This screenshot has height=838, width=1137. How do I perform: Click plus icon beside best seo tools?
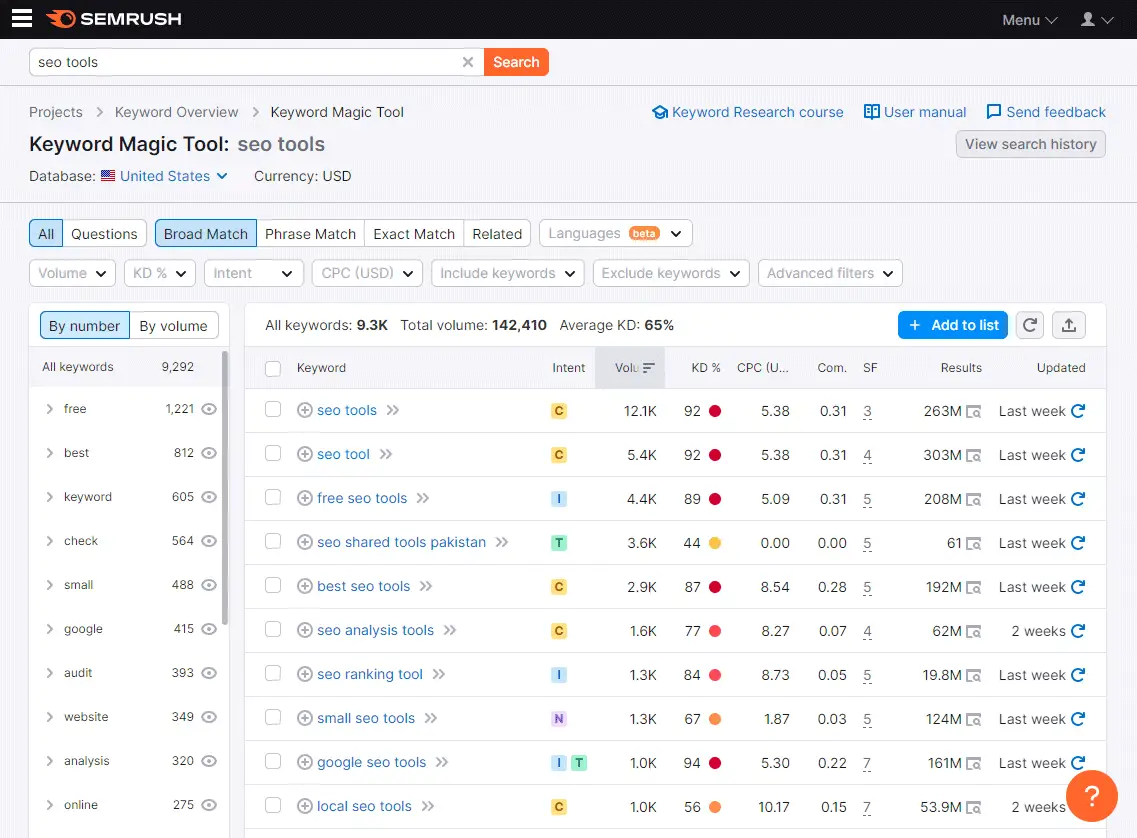click(x=305, y=586)
